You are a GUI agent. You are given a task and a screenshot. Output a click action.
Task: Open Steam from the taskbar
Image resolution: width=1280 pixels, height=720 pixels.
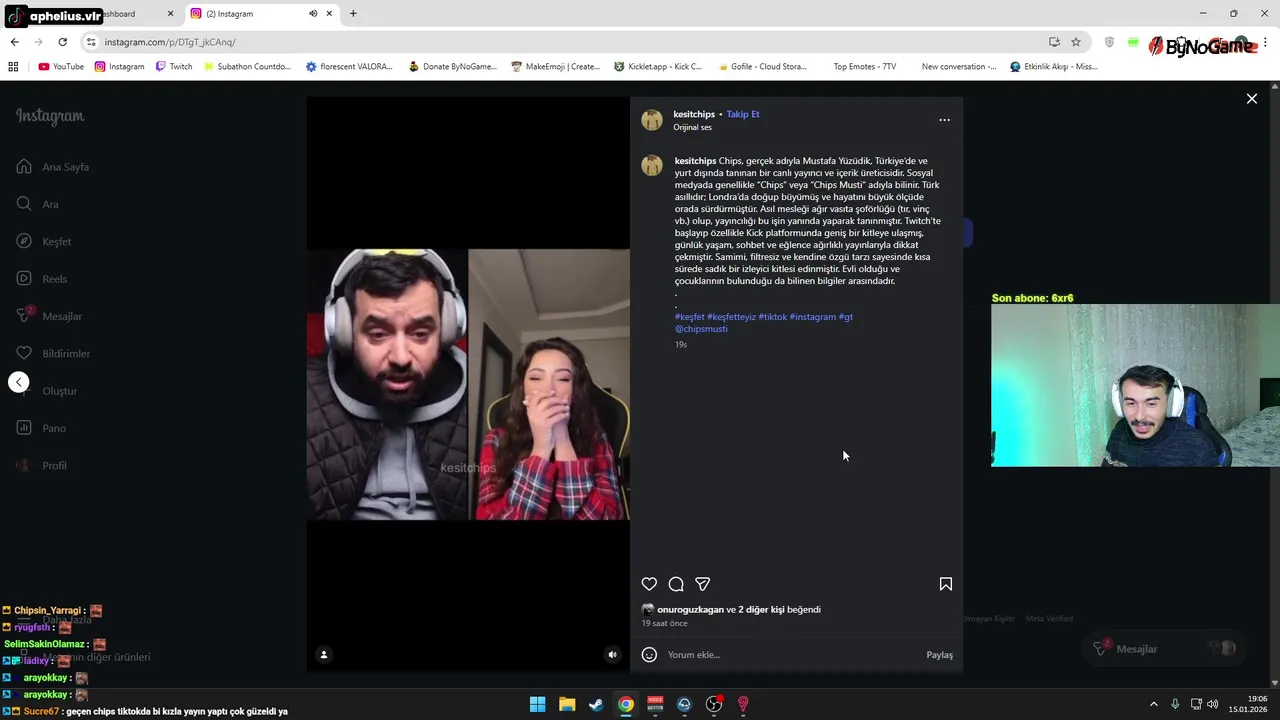596,704
